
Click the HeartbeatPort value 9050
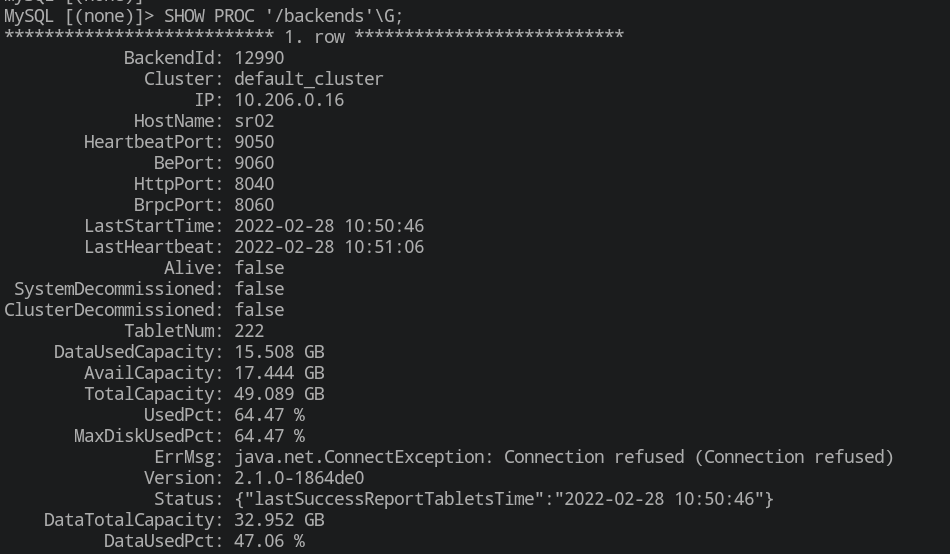254,142
